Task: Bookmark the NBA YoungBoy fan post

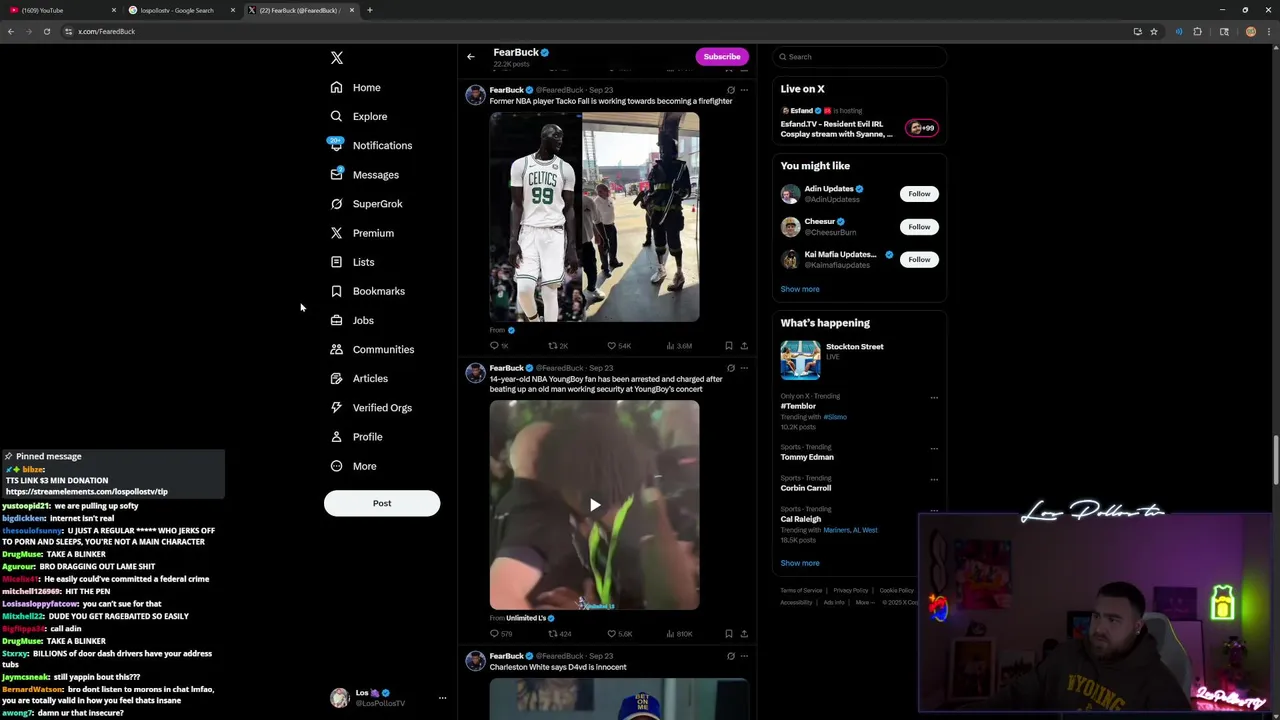Action: point(729,634)
